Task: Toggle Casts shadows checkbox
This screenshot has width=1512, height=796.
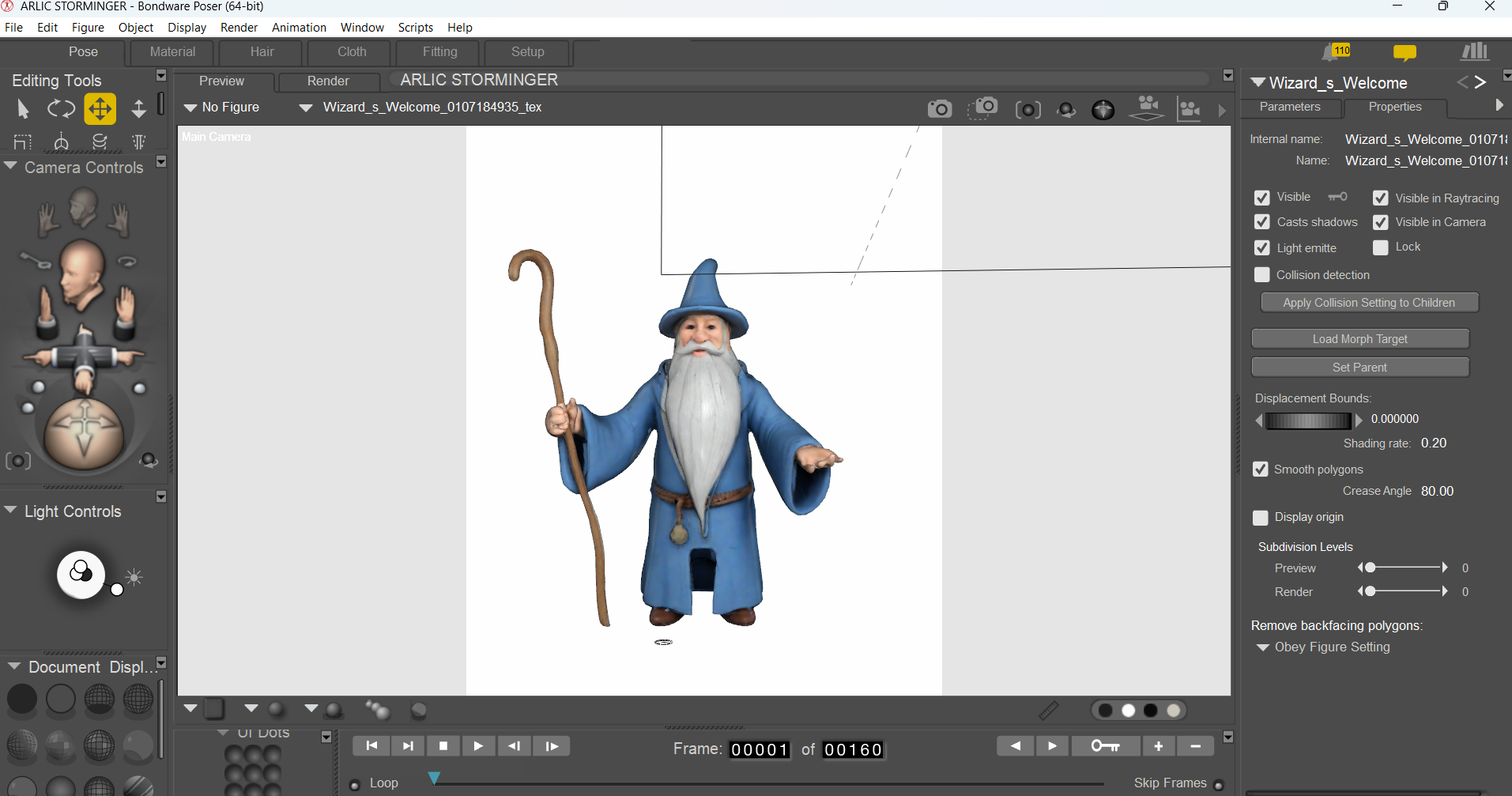Action: 1262,222
